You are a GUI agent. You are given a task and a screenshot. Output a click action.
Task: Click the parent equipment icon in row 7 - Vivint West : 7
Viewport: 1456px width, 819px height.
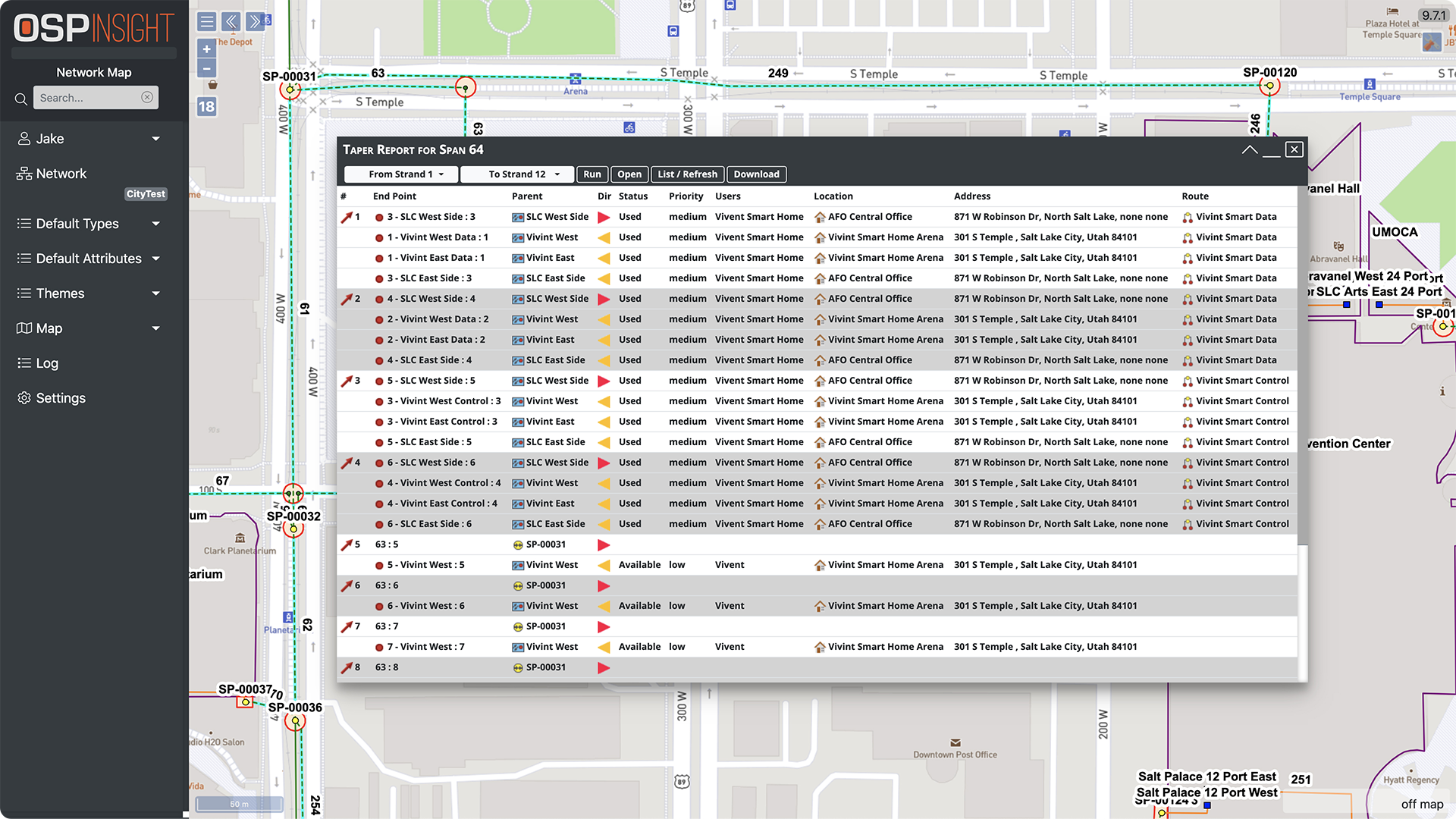(518, 647)
